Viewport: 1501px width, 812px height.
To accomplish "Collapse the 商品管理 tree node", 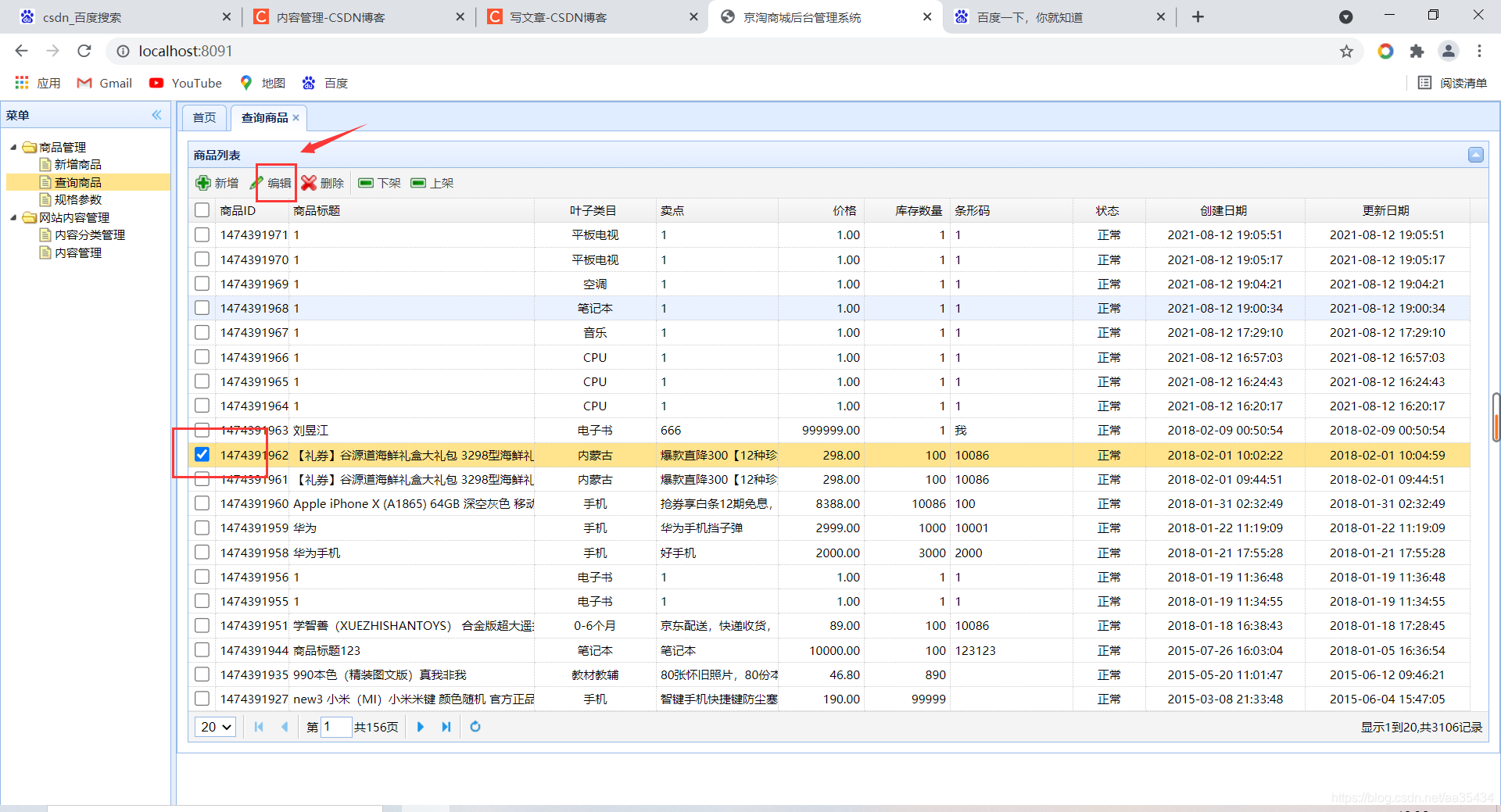I will (x=13, y=147).
